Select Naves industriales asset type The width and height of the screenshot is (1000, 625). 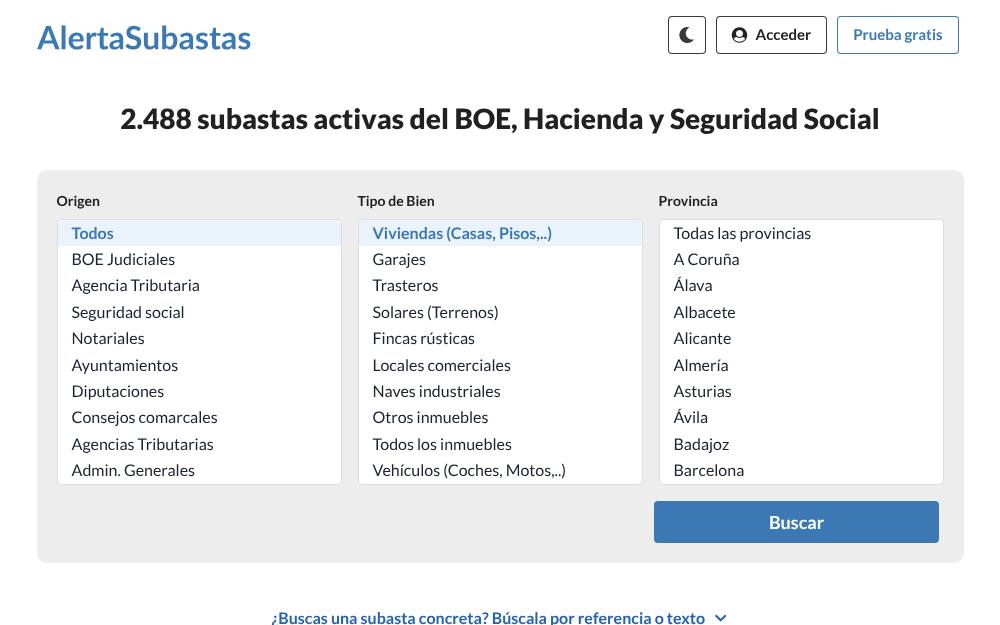500,392
